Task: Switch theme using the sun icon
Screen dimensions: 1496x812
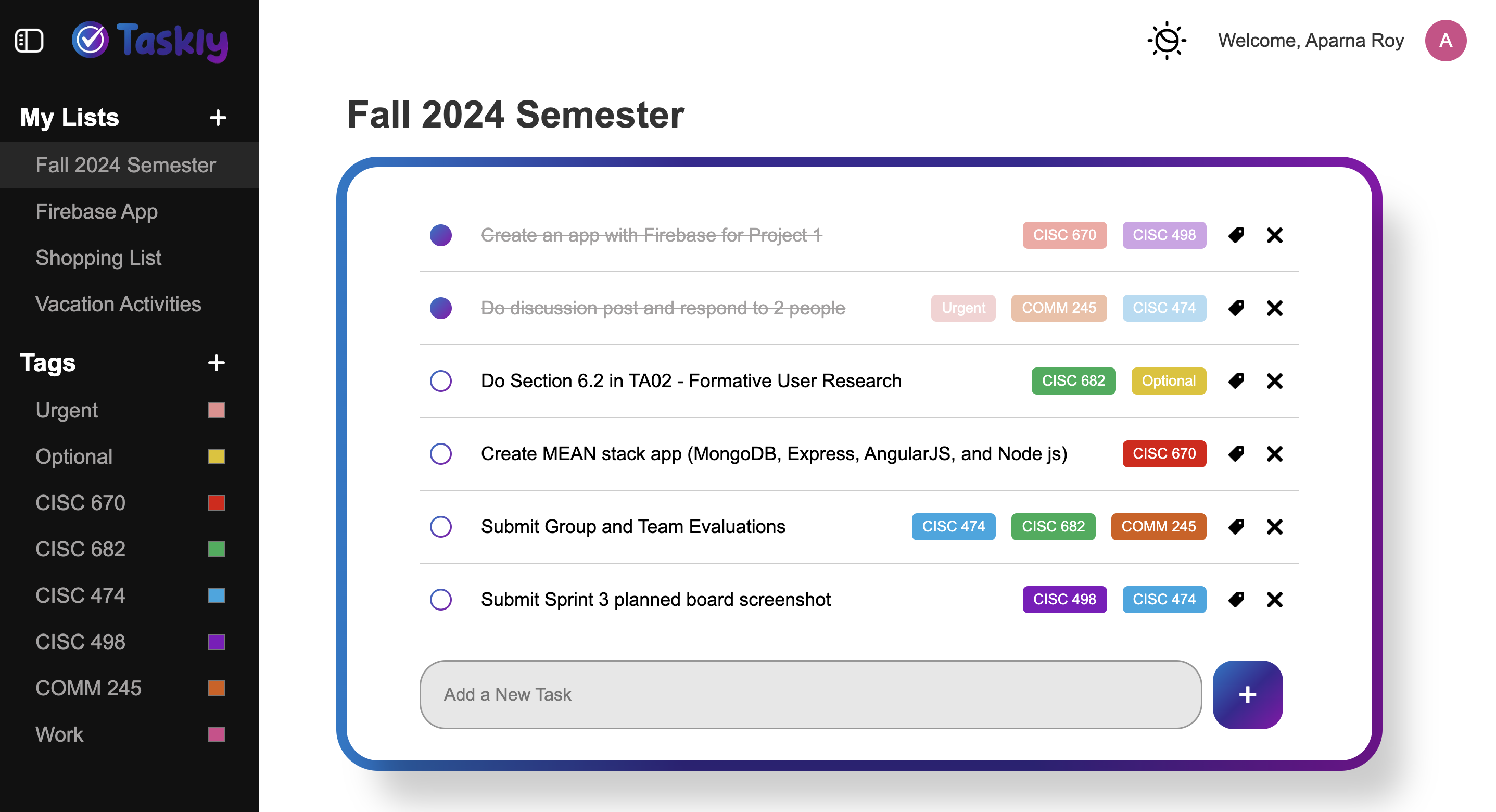Action: point(1167,40)
